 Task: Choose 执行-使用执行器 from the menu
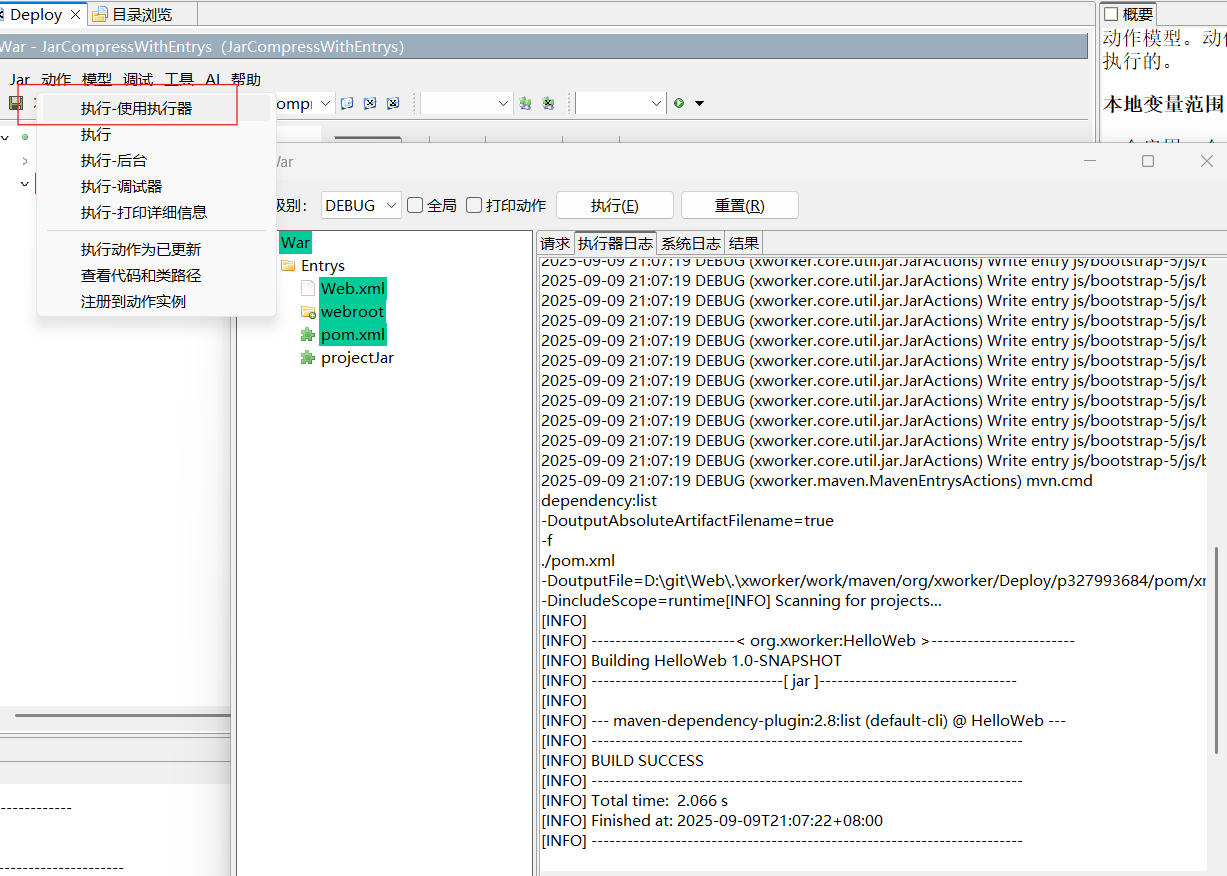(155, 108)
